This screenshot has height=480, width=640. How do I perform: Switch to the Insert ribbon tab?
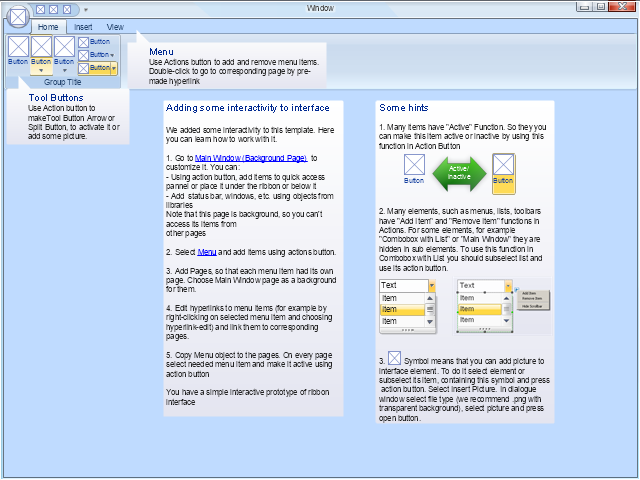tap(83, 27)
